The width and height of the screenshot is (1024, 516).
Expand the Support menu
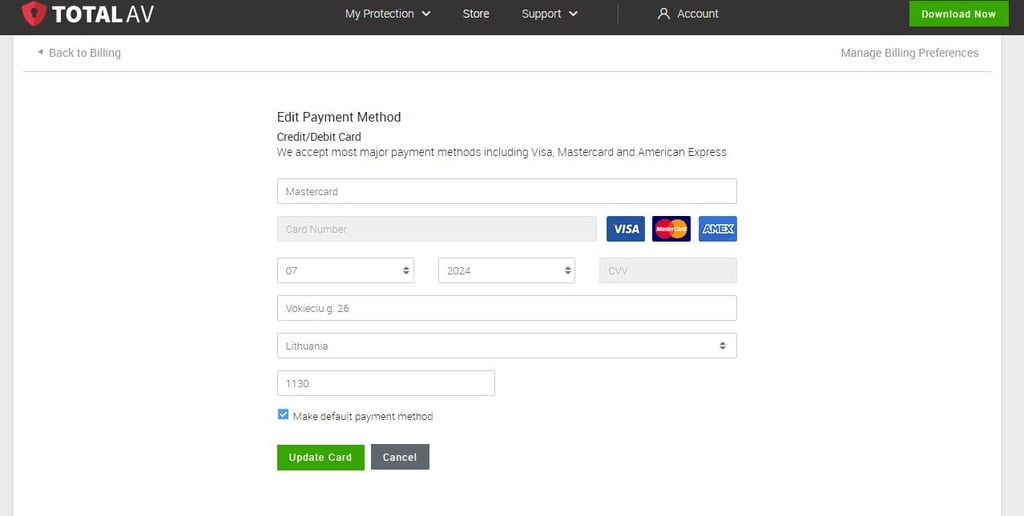[x=549, y=14]
